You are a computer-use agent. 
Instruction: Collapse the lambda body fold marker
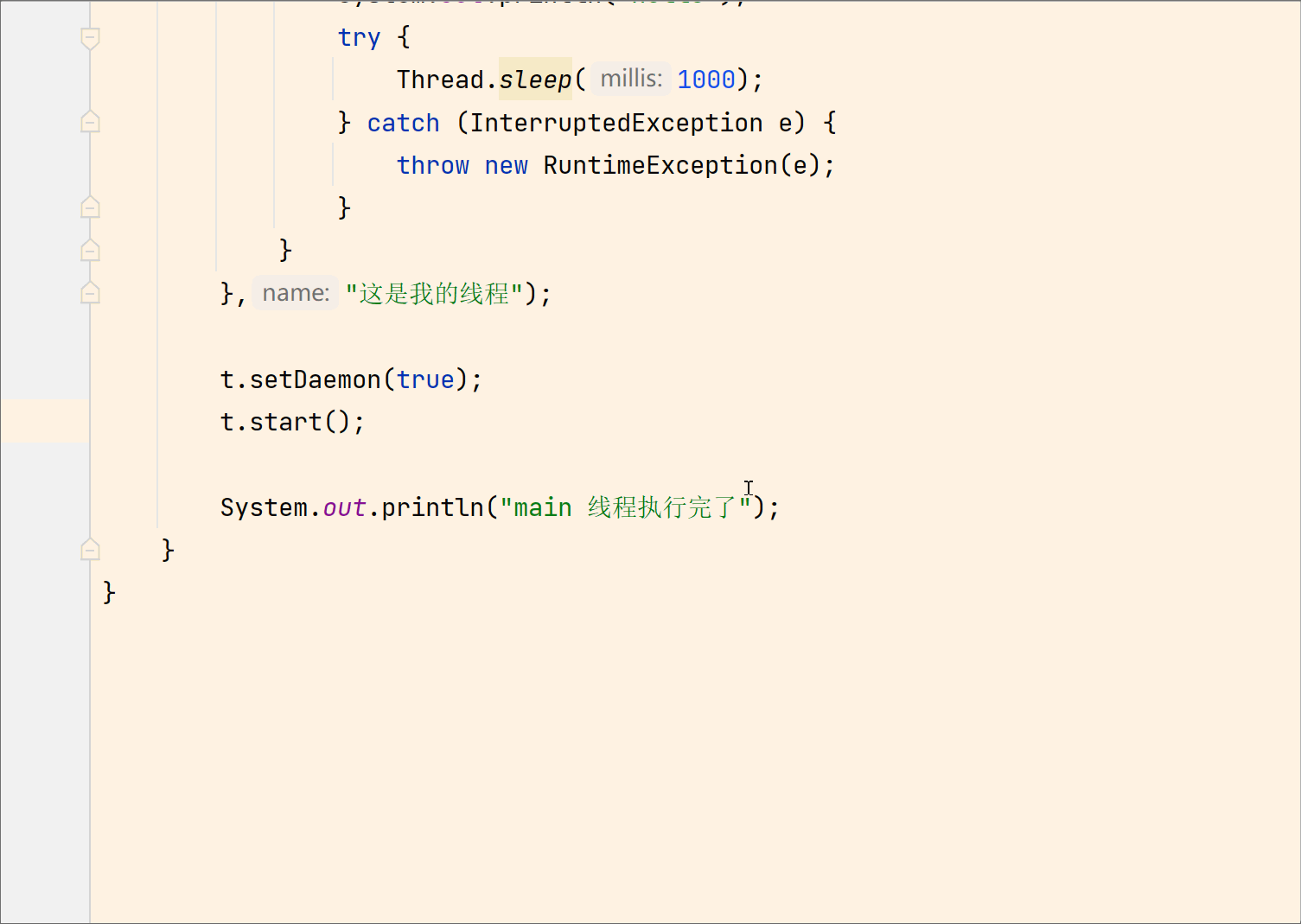pyautogui.click(x=89, y=250)
